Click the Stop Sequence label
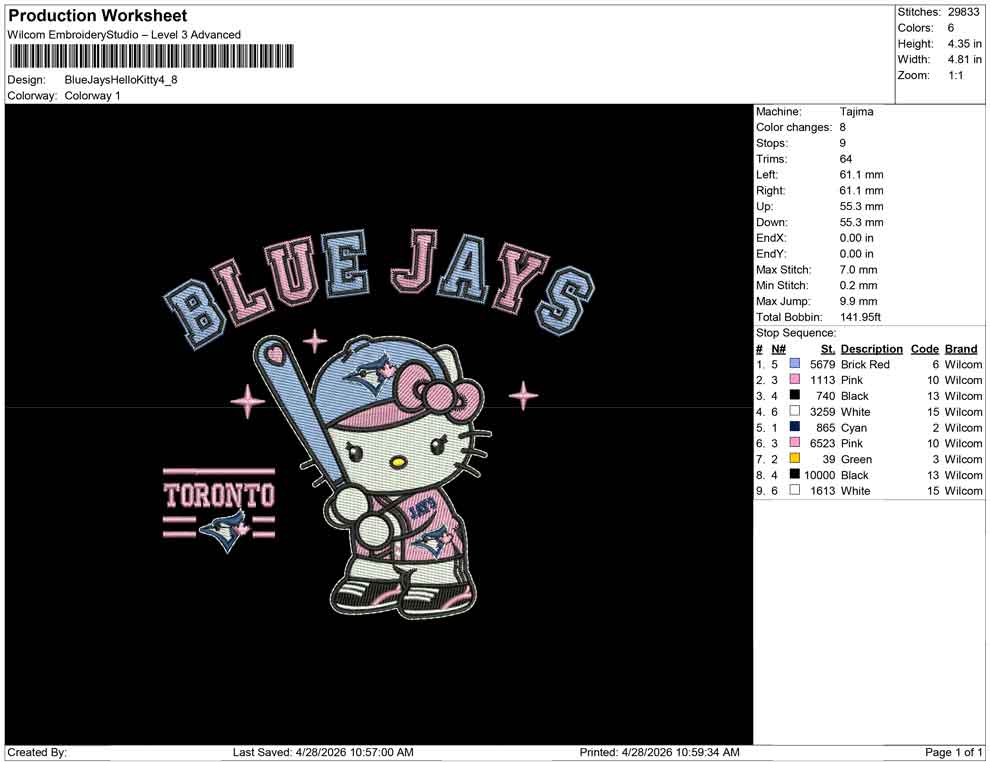The width and height of the screenshot is (990, 762). [x=796, y=333]
